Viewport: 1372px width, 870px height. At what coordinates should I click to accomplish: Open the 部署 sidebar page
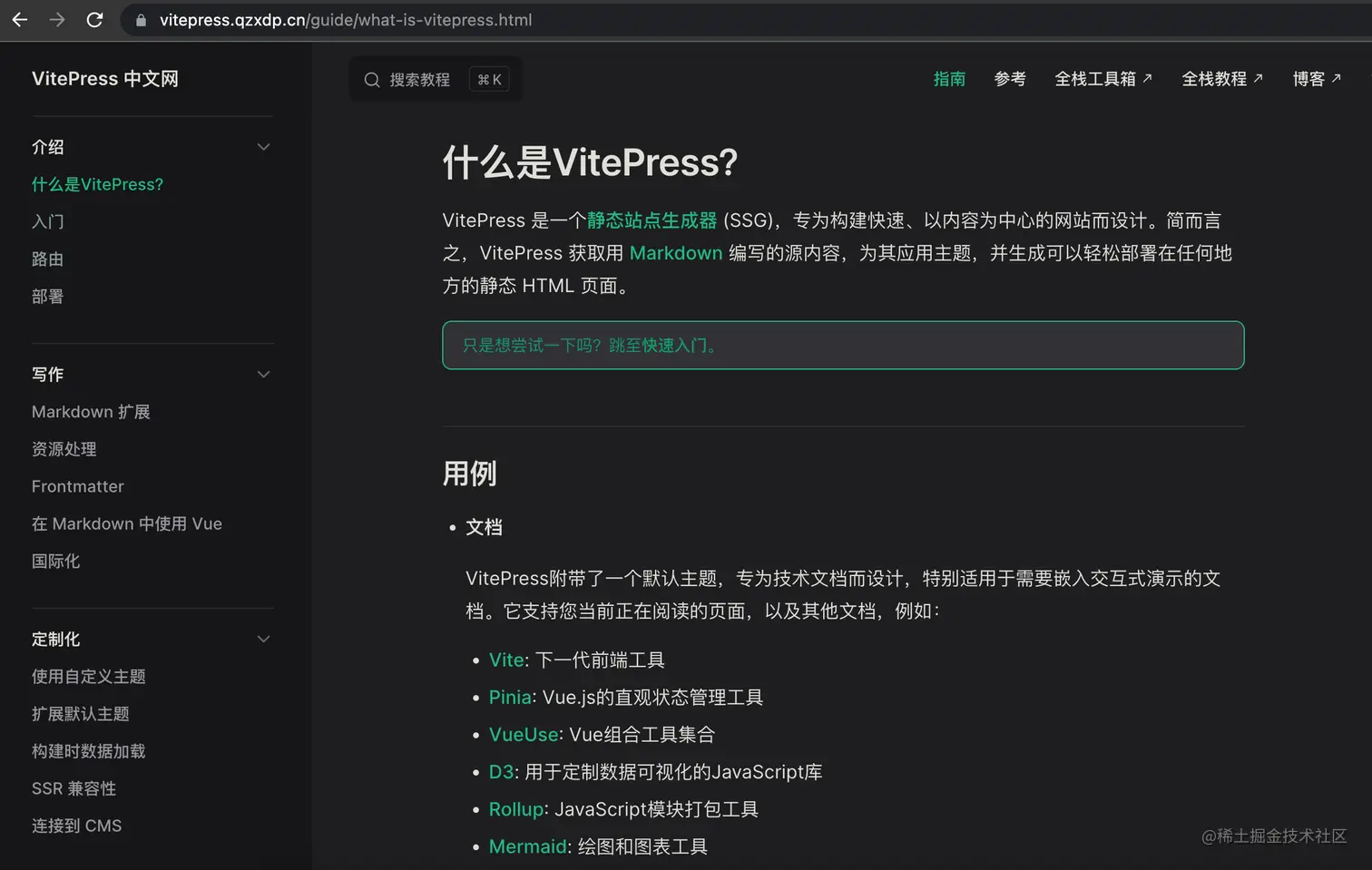tap(48, 297)
